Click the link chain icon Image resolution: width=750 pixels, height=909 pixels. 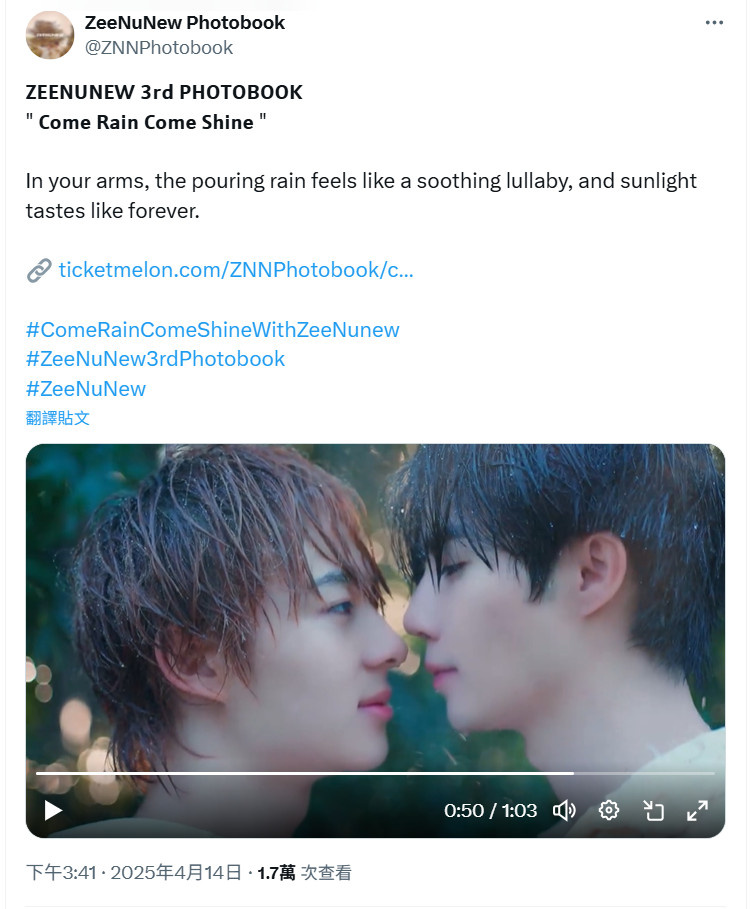(x=39, y=270)
